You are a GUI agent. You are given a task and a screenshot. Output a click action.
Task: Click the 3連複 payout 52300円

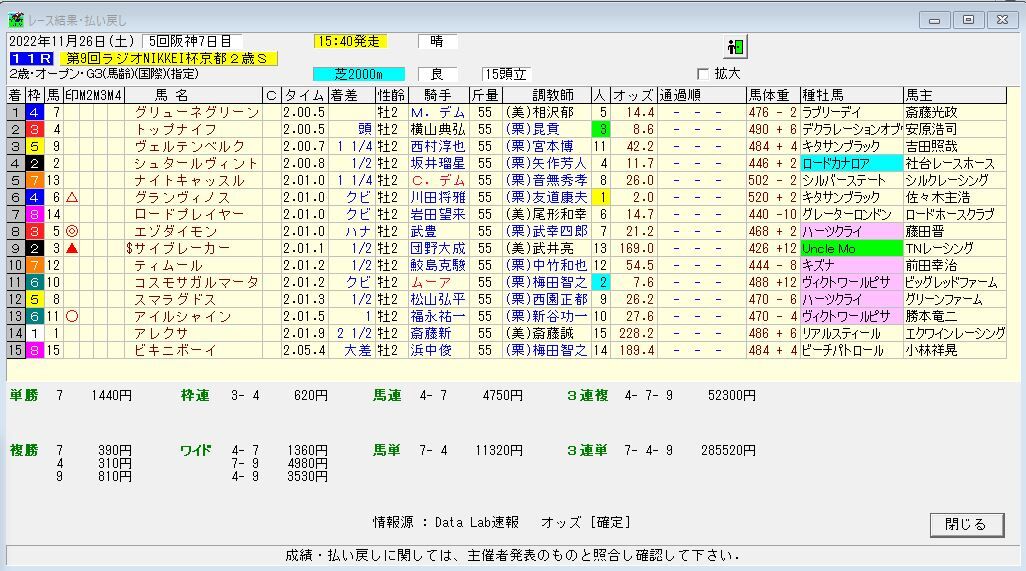click(x=732, y=396)
